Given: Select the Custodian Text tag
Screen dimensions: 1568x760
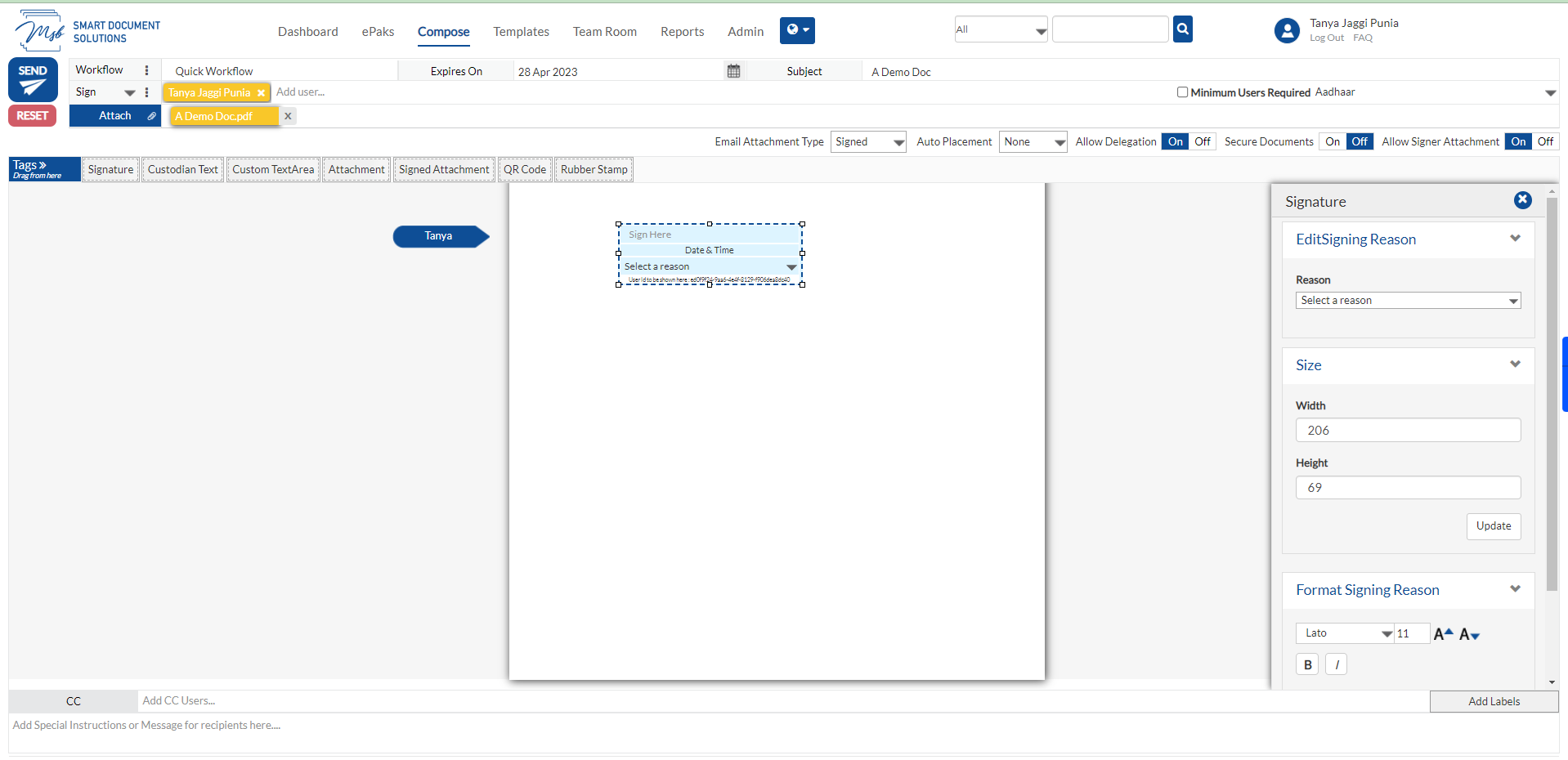Looking at the screenshot, I should coord(182,170).
